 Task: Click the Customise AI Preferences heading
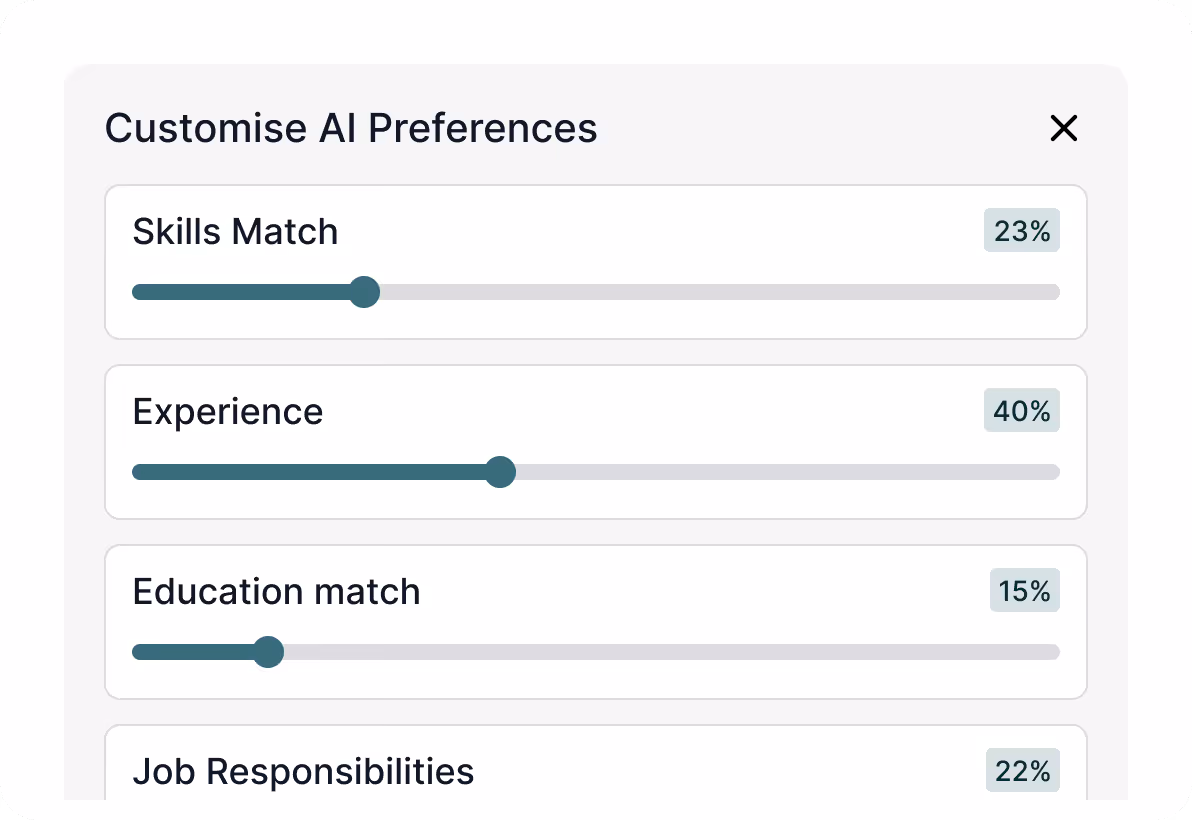tap(351, 128)
